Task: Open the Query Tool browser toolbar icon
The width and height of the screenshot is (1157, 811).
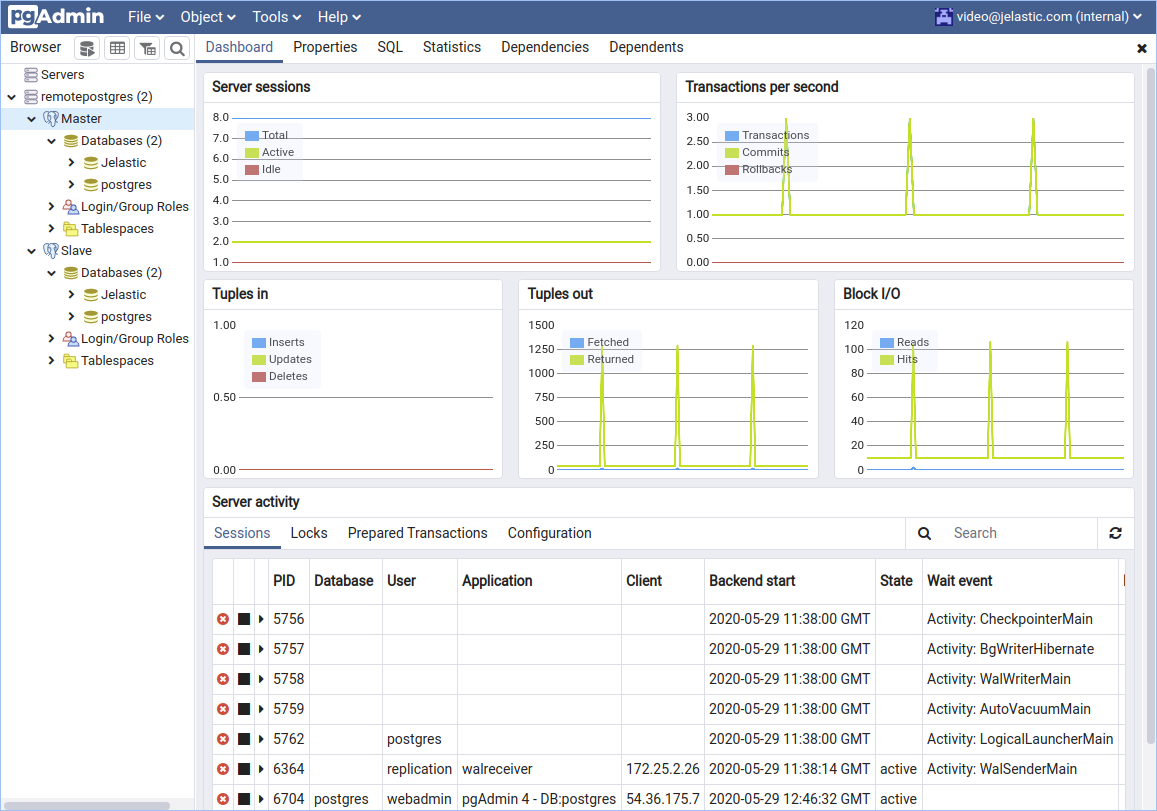Action: tap(87, 49)
